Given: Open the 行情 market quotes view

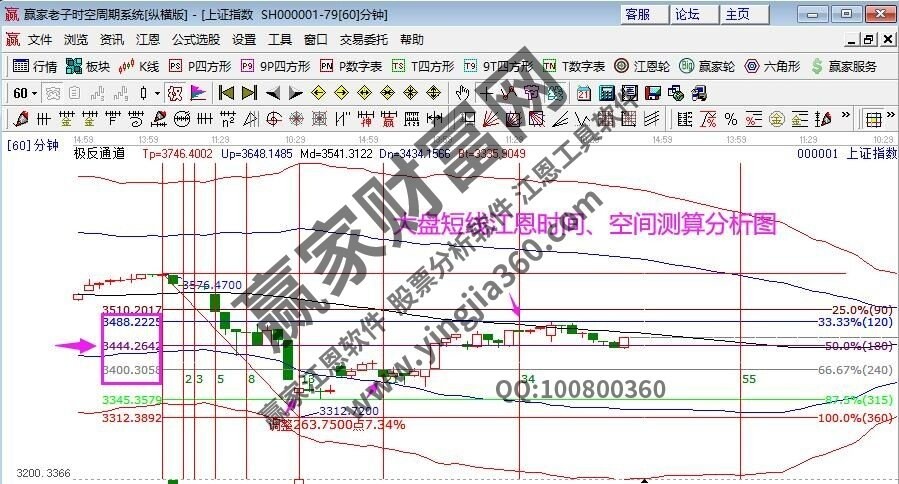Looking at the screenshot, I should [35, 66].
